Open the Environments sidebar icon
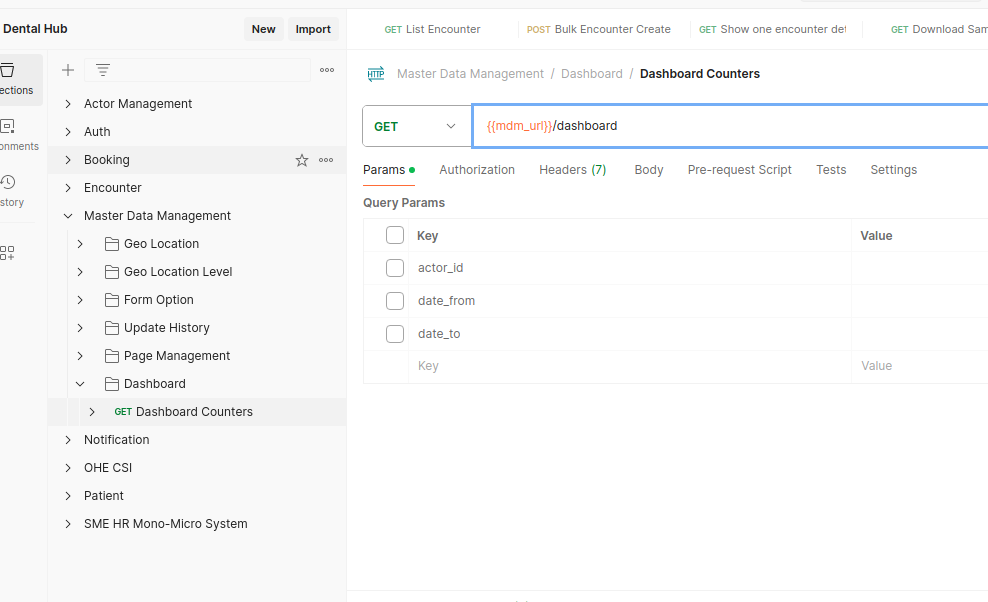The height and width of the screenshot is (602, 988). click(x=10, y=134)
